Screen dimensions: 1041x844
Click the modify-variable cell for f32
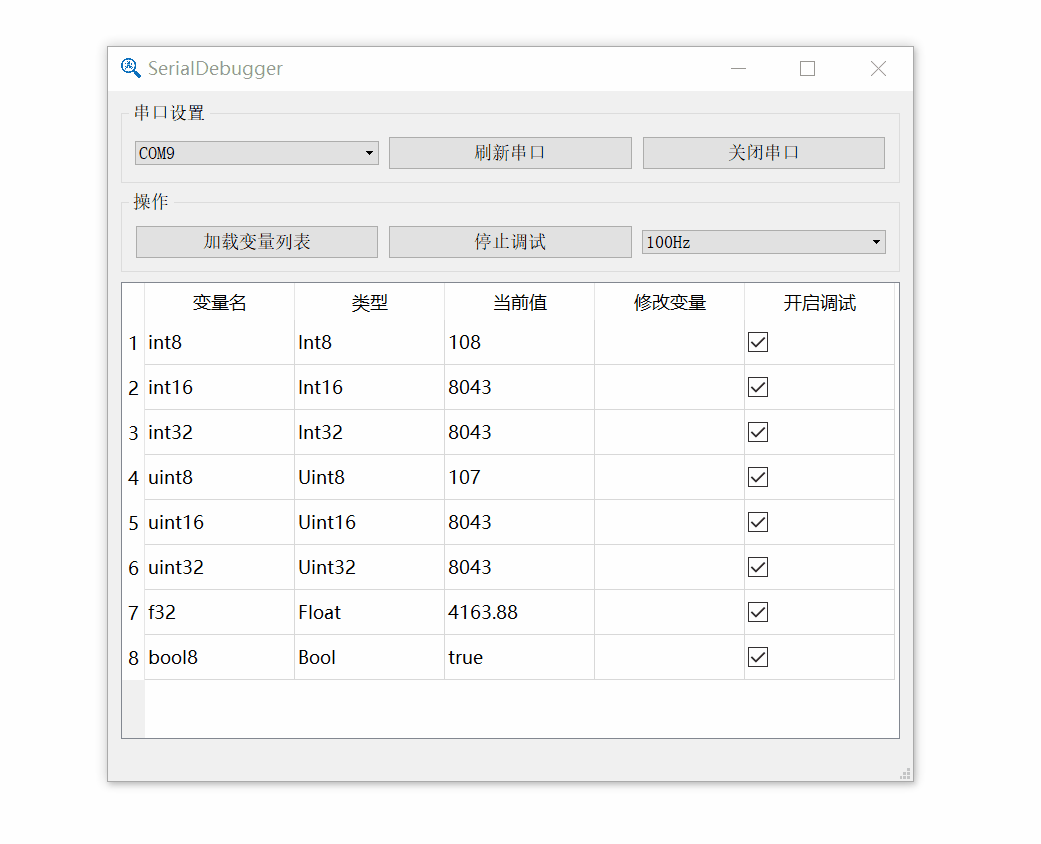pyautogui.click(x=669, y=612)
